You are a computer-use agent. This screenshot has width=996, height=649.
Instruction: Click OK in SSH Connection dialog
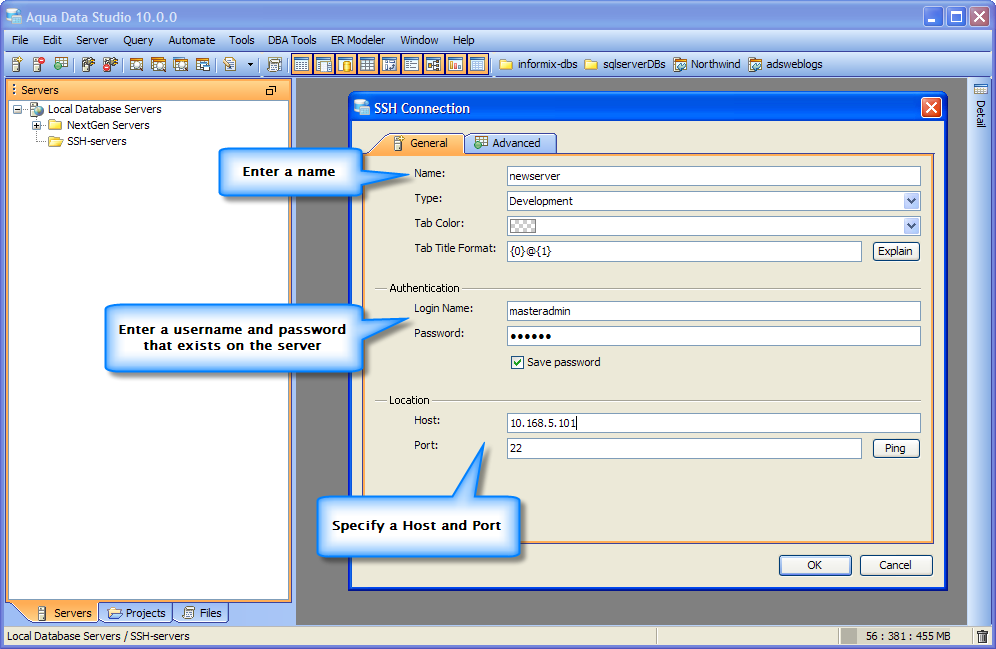[815, 565]
